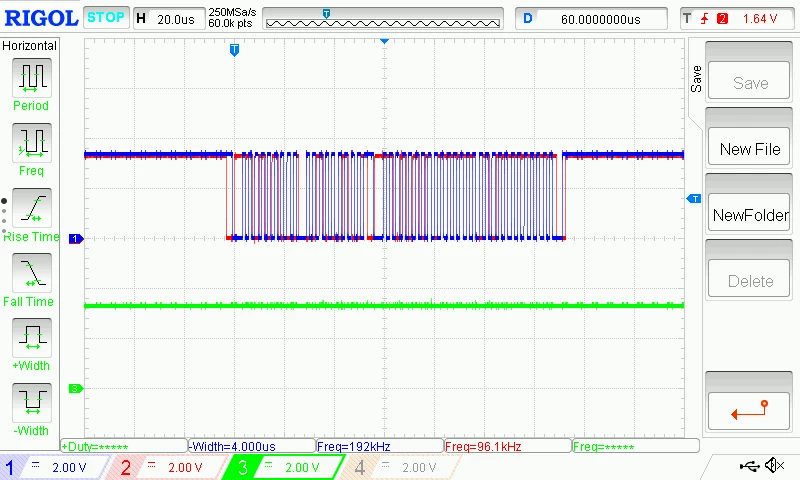Image resolution: width=800 pixels, height=480 pixels.
Task: Click the channel 1 ground level marker
Action: click(x=76, y=238)
